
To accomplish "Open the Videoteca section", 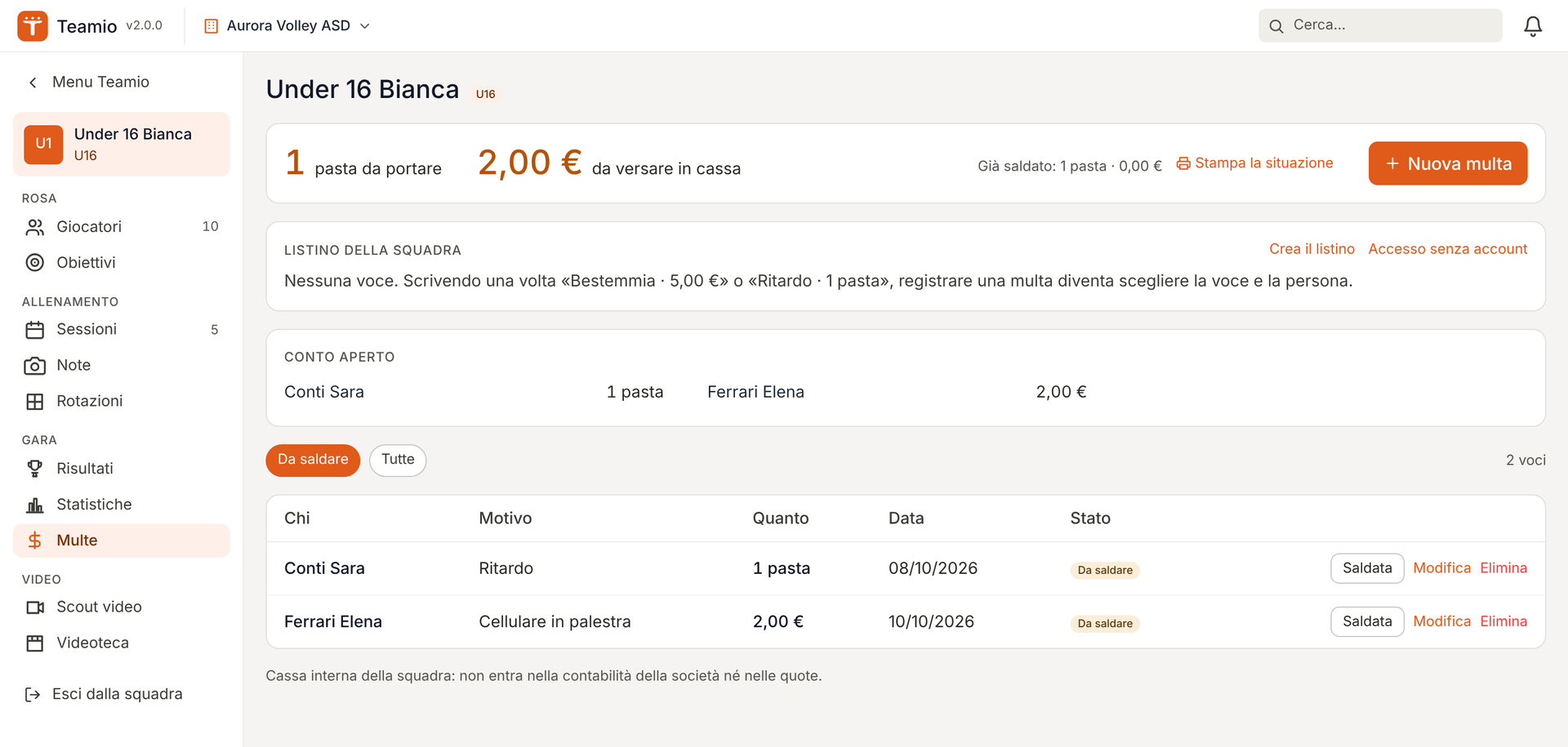I will (x=121, y=643).
